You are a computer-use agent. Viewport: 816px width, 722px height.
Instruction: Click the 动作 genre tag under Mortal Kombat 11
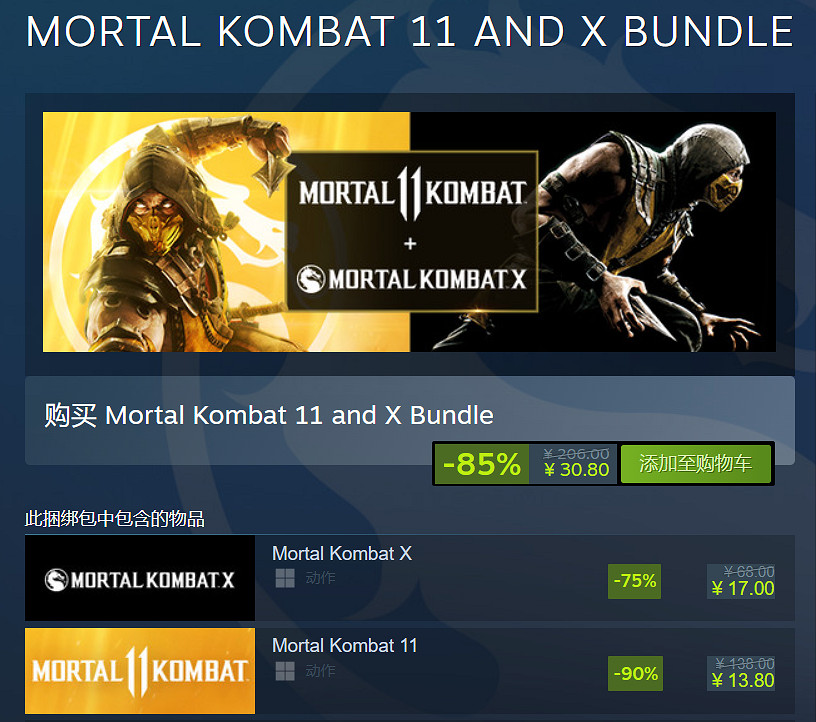(x=320, y=671)
